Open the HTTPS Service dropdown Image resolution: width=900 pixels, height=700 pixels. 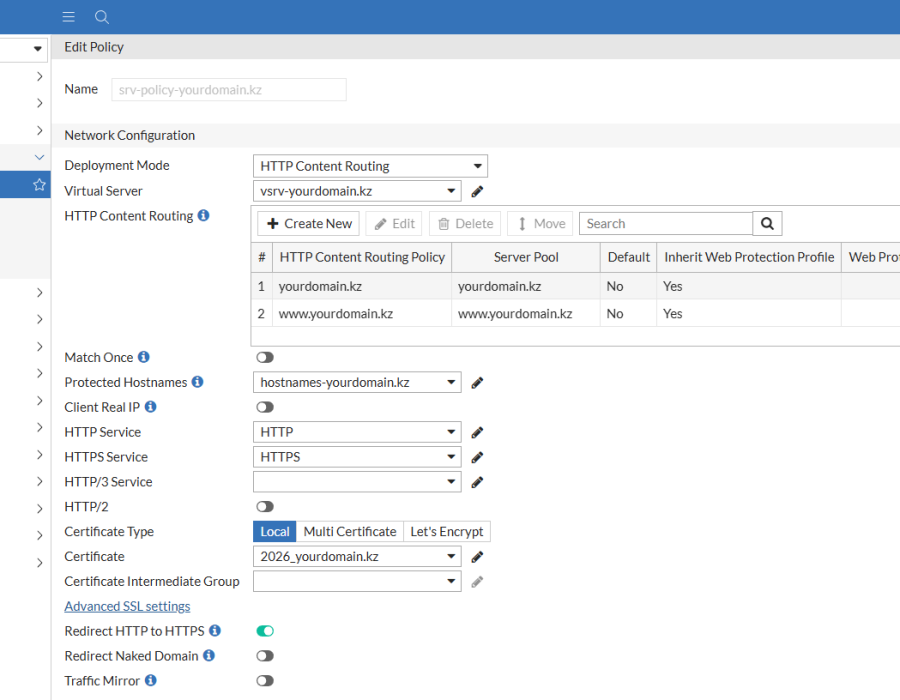(357, 457)
